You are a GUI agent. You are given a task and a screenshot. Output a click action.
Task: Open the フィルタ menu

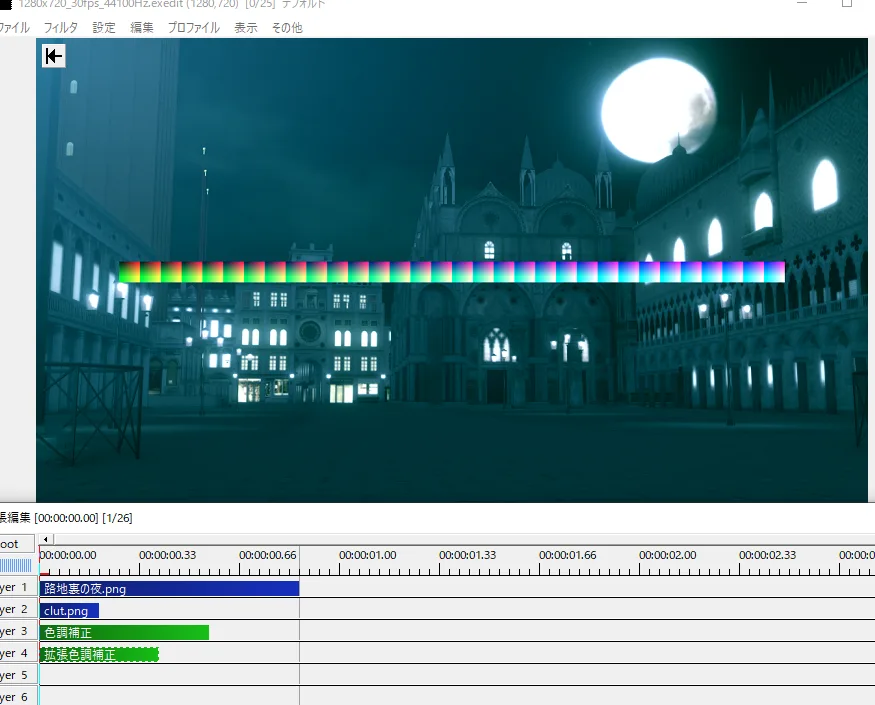(60, 28)
